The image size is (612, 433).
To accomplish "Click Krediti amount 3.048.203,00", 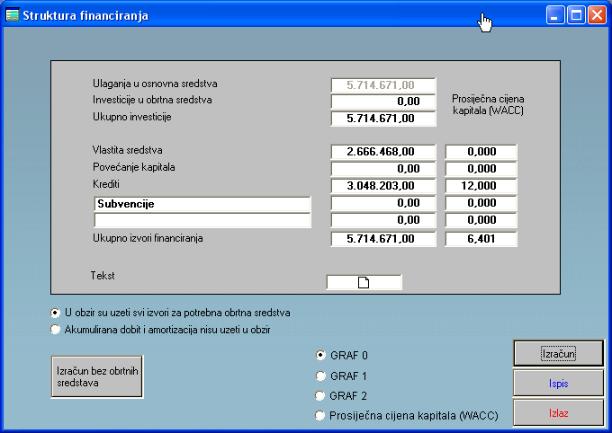I will point(383,185).
